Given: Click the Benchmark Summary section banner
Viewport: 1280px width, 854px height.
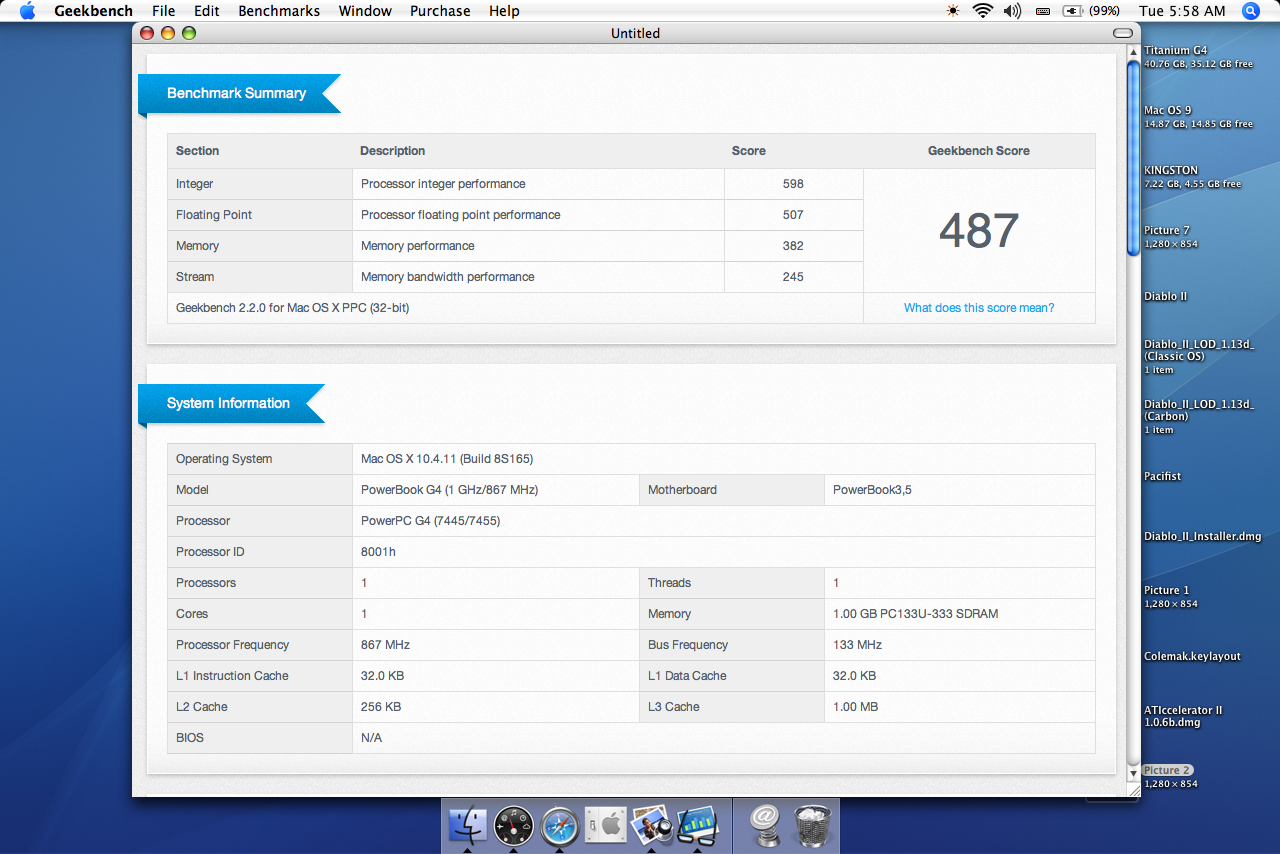Looking at the screenshot, I should point(238,94).
